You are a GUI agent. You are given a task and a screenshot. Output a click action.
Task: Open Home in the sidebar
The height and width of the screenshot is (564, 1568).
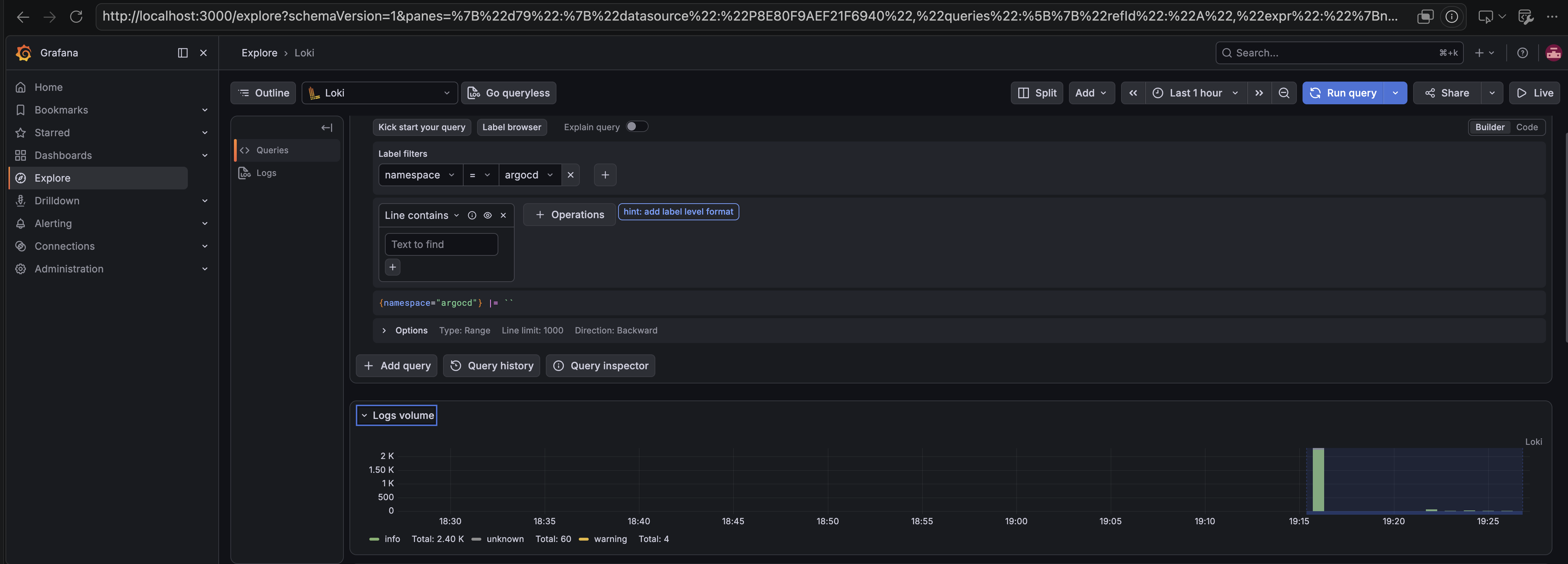(x=48, y=87)
